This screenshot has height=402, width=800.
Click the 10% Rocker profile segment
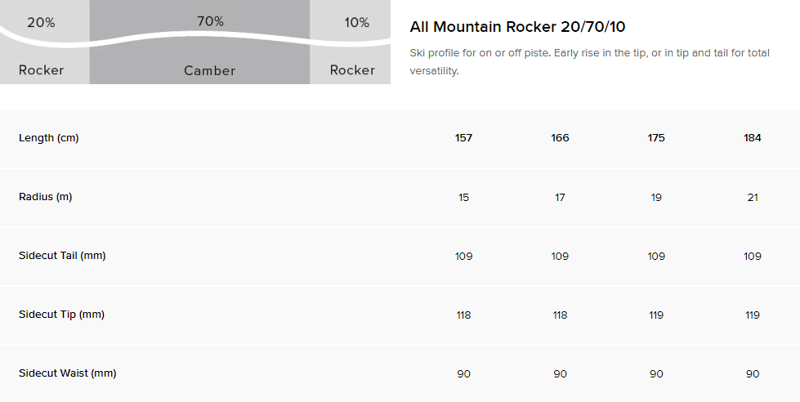point(351,42)
